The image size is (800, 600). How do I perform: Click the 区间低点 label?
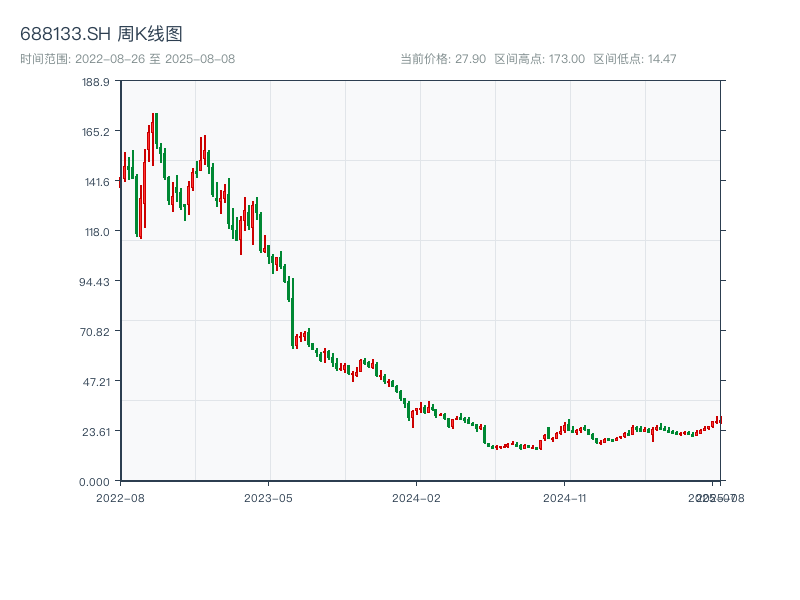pos(615,58)
